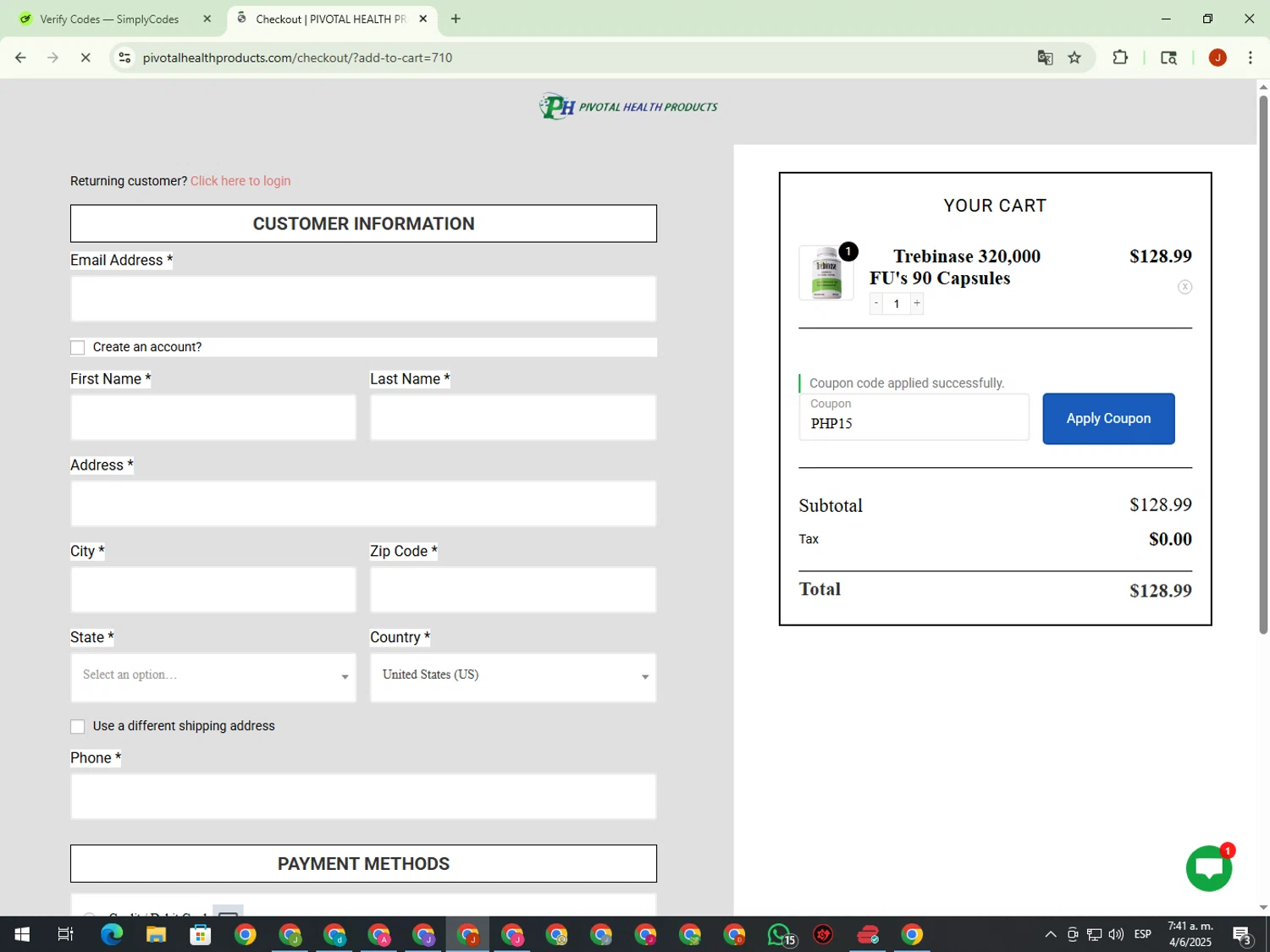Close the Verify Codes SimplyCodes tab

(x=207, y=19)
